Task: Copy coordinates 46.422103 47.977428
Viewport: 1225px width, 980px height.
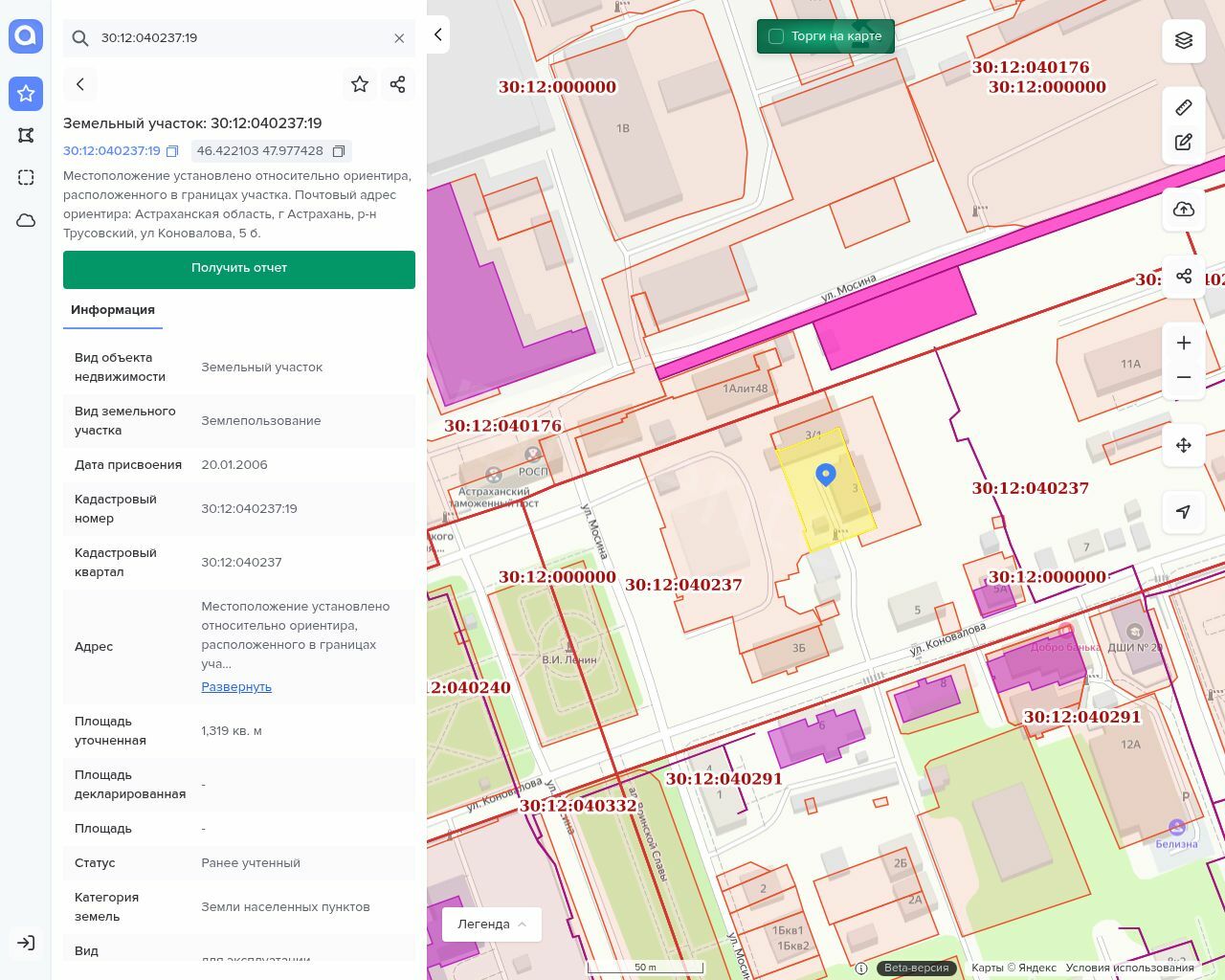Action: pos(339,151)
